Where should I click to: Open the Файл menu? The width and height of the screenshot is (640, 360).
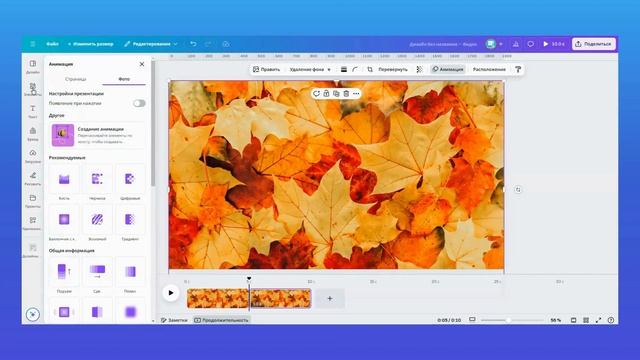[x=52, y=44]
